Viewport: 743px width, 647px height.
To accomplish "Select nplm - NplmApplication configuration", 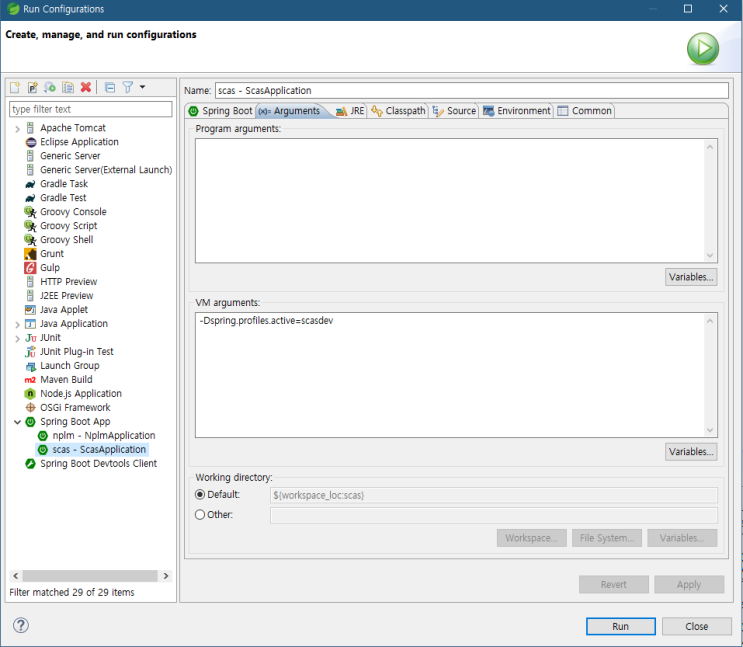I will 97,436.
